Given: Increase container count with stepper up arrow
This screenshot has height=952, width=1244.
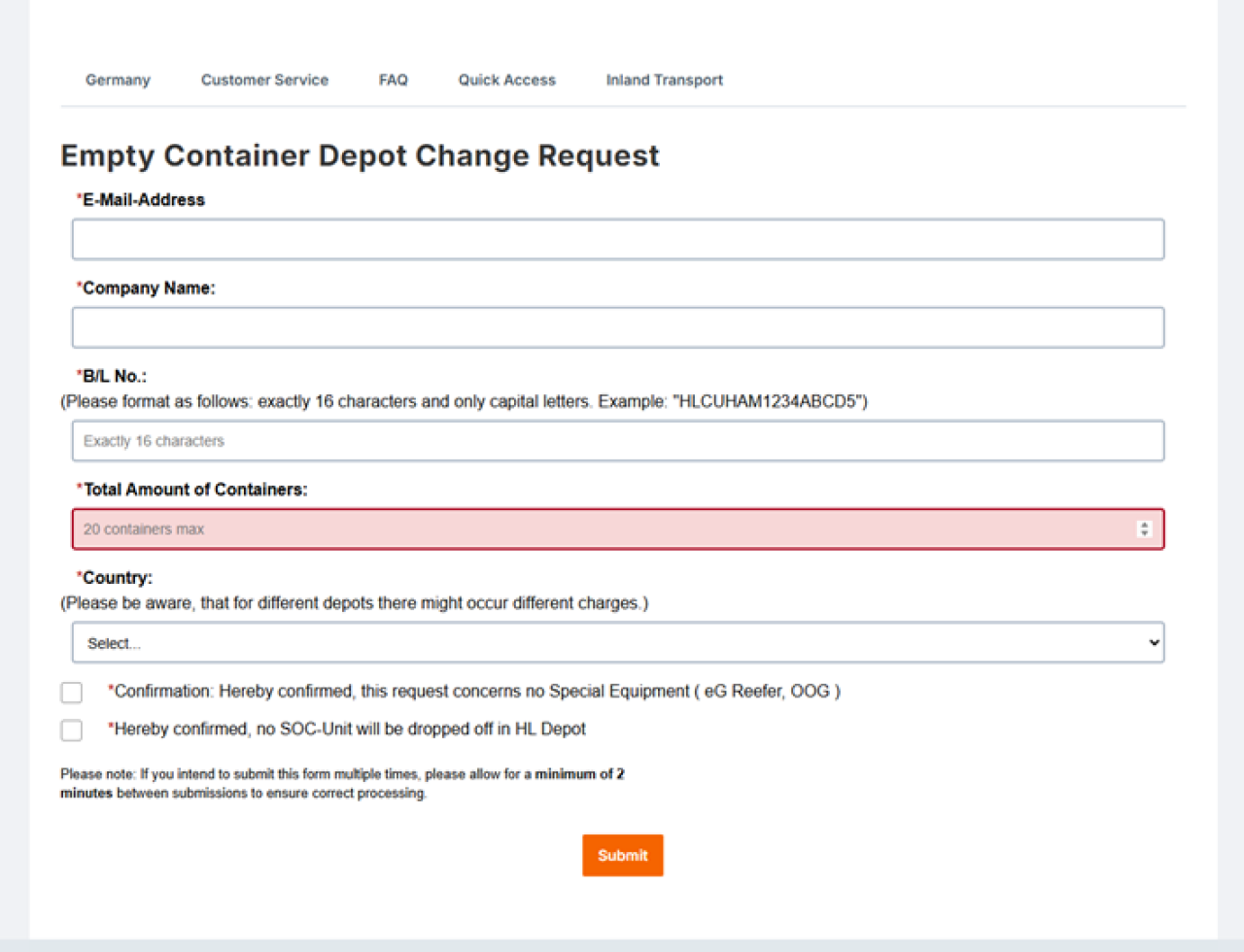Looking at the screenshot, I should [1144, 525].
